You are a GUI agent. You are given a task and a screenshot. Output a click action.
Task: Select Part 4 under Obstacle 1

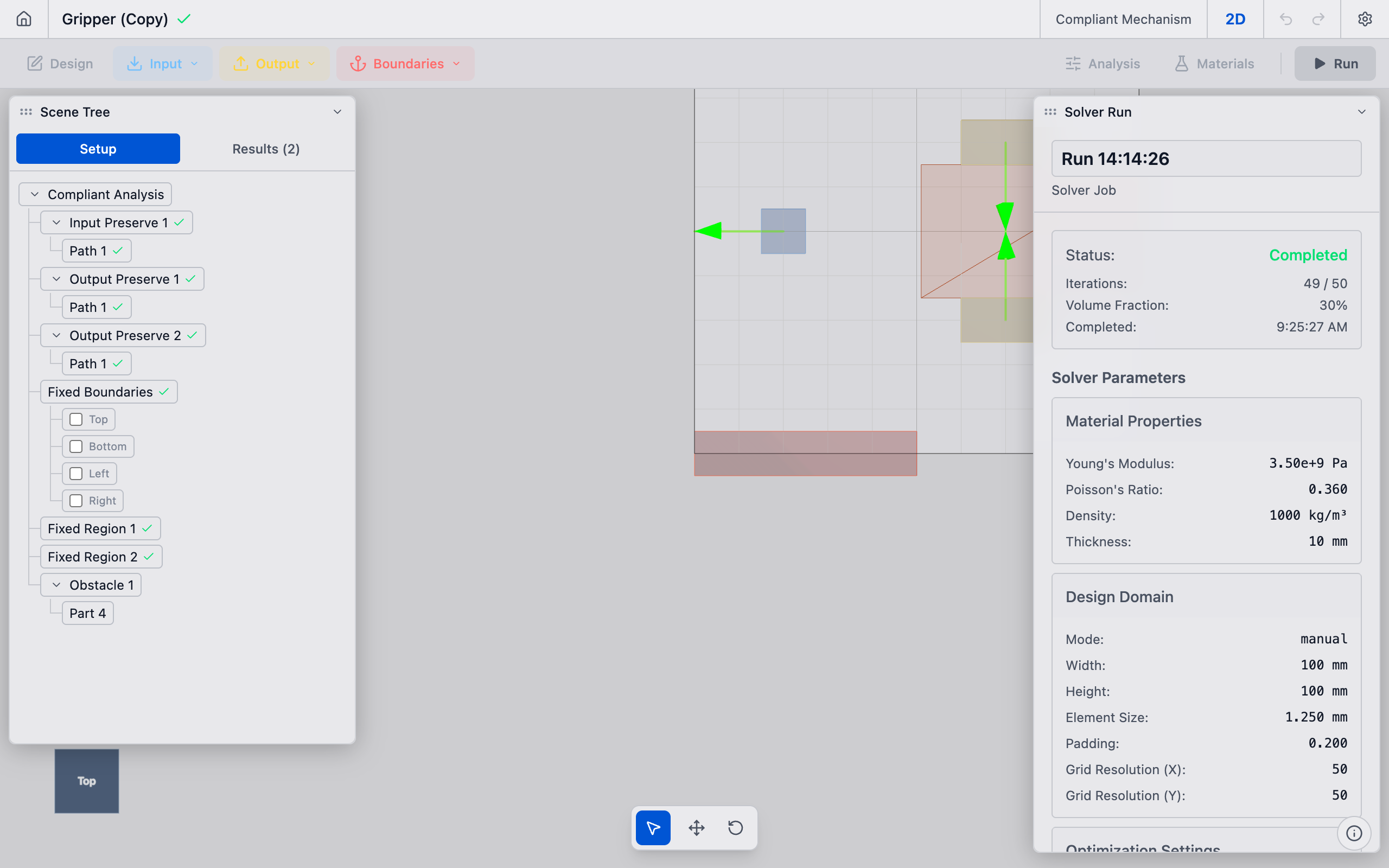[88, 613]
